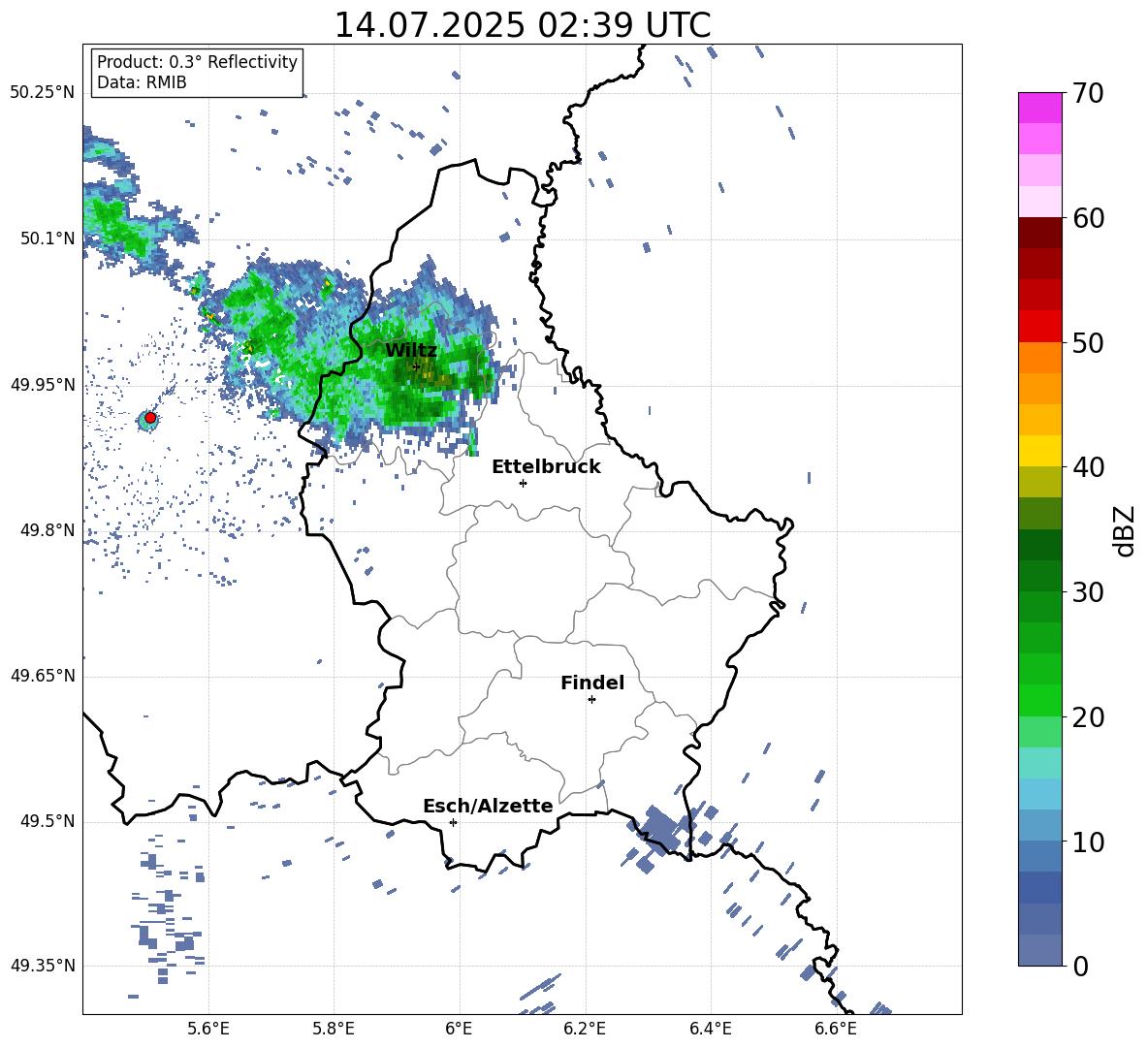1148x1048 pixels.
Task: Click the colorbar tick label 60
Action: click(x=1088, y=217)
